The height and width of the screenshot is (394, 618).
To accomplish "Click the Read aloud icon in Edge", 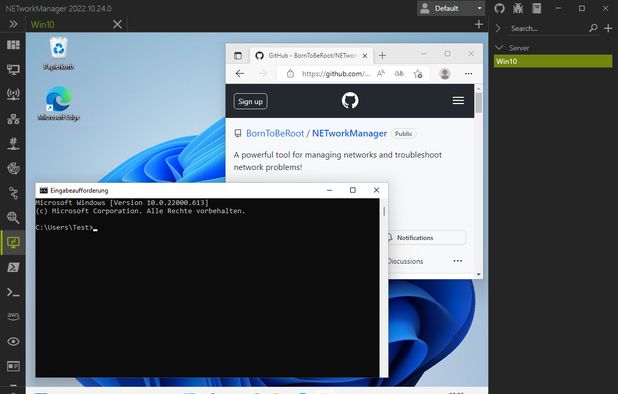I will pyautogui.click(x=380, y=74).
